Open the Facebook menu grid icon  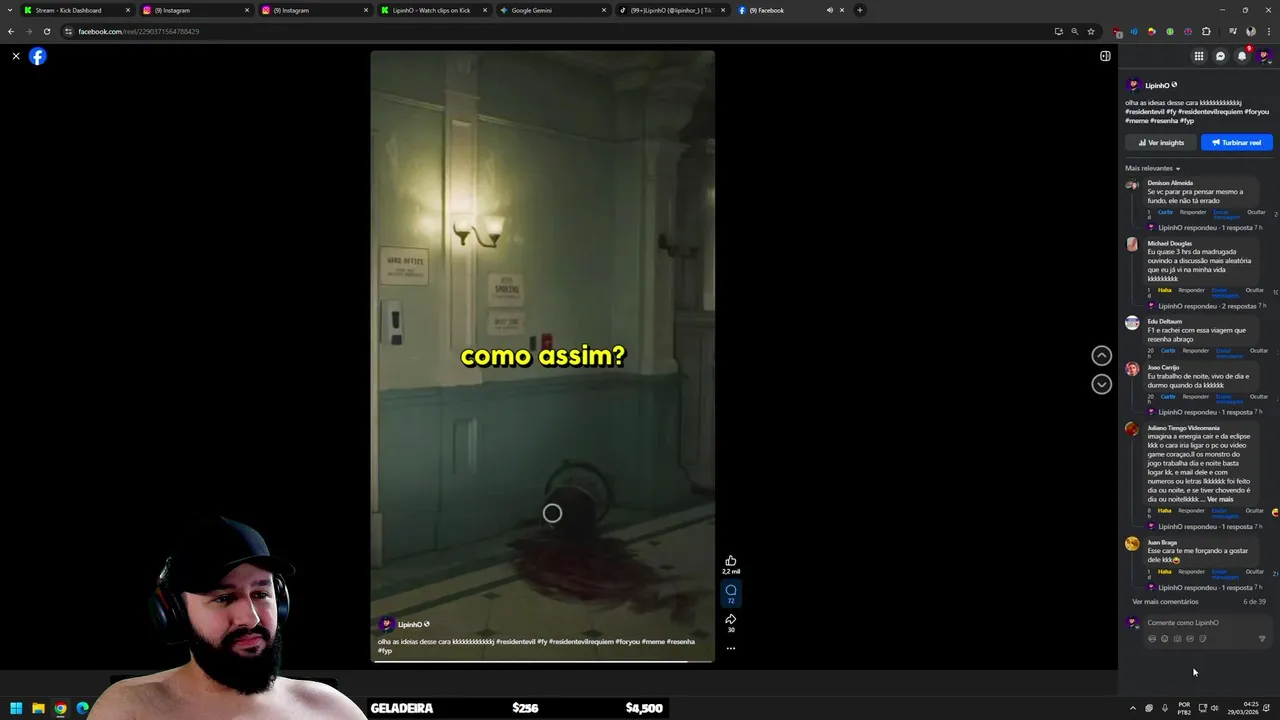click(x=1198, y=56)
